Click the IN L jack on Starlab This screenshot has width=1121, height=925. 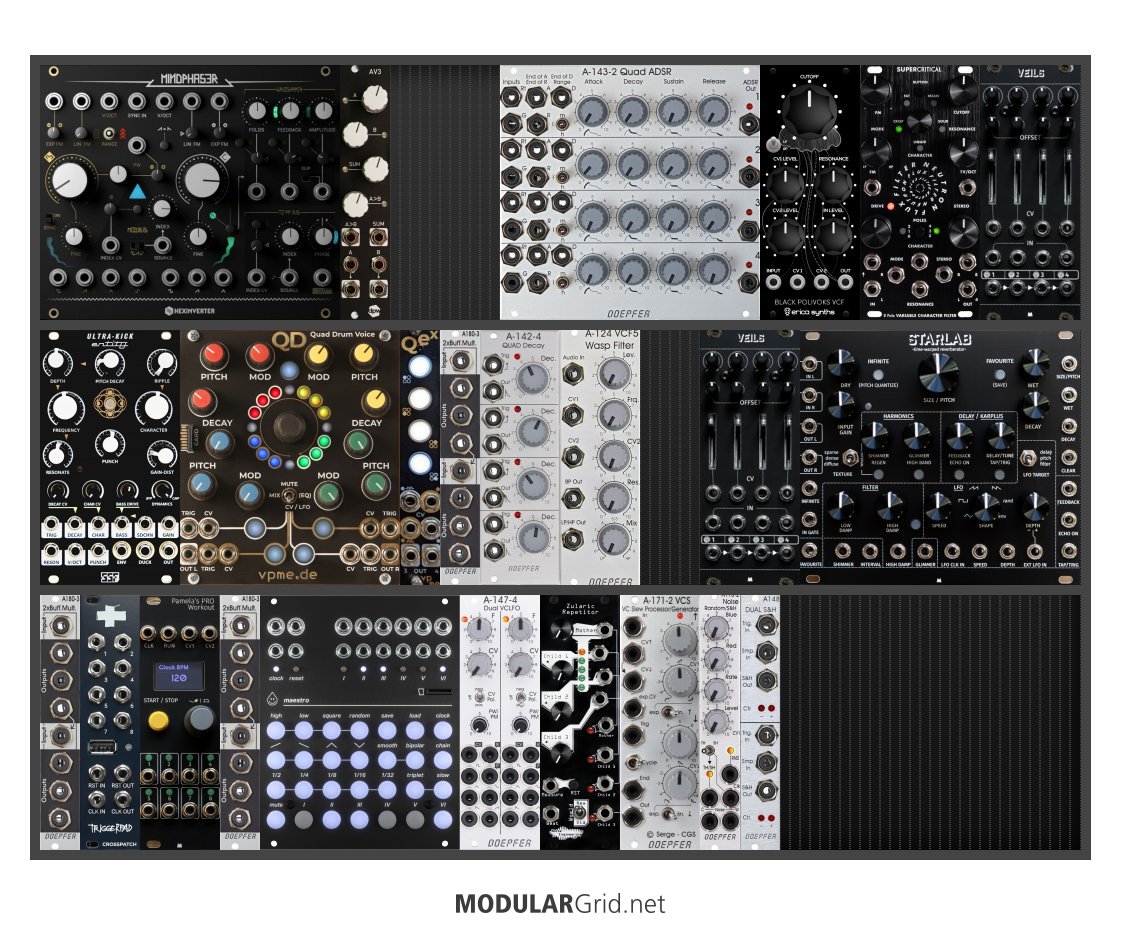click(809, 366)
